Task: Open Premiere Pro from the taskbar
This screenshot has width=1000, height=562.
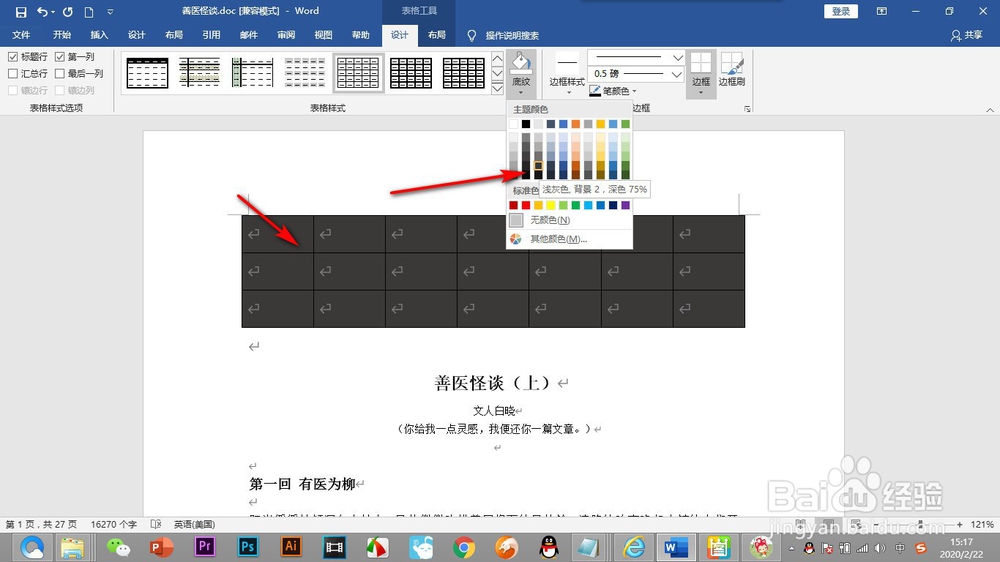Action: pyautogui.click(x=204, y=547)
